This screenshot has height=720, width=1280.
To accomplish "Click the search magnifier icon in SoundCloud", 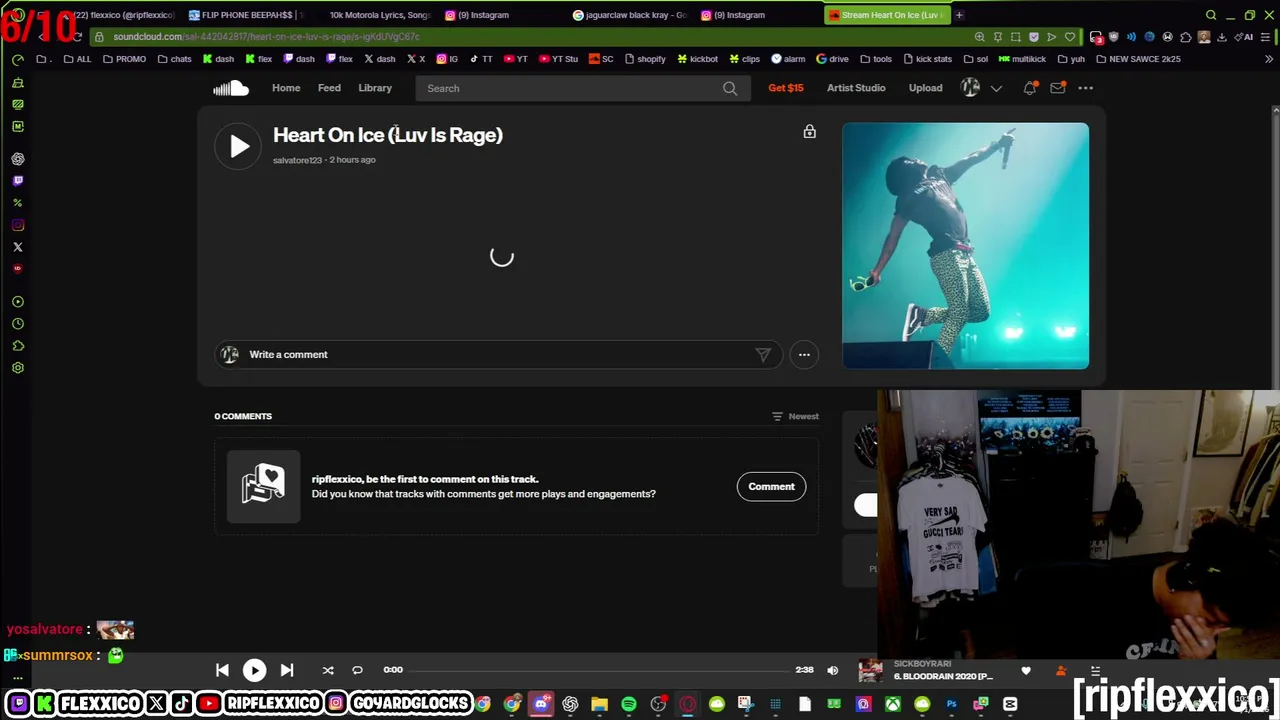I will [730, 88].
